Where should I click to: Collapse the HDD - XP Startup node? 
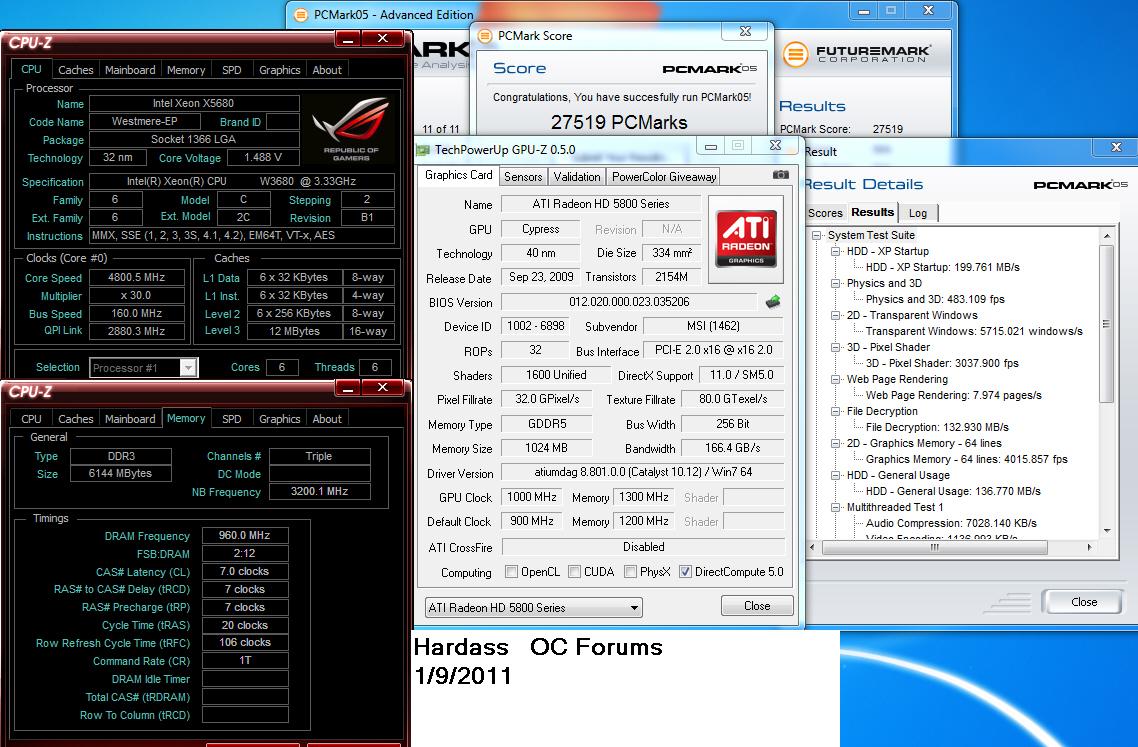coord(835,251)
